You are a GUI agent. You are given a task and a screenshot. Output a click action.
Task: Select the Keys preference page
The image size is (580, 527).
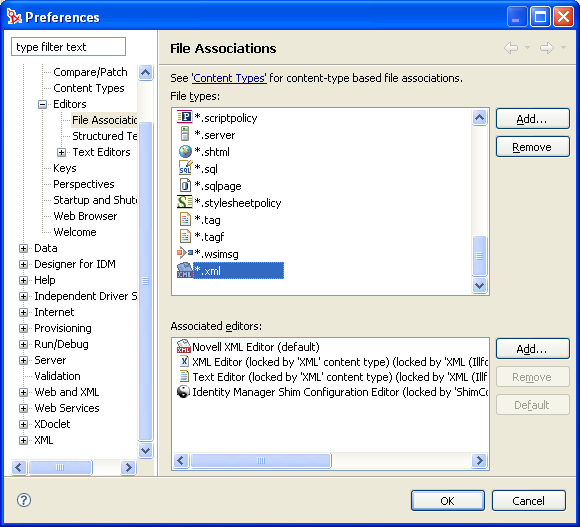tap(65, 168)
